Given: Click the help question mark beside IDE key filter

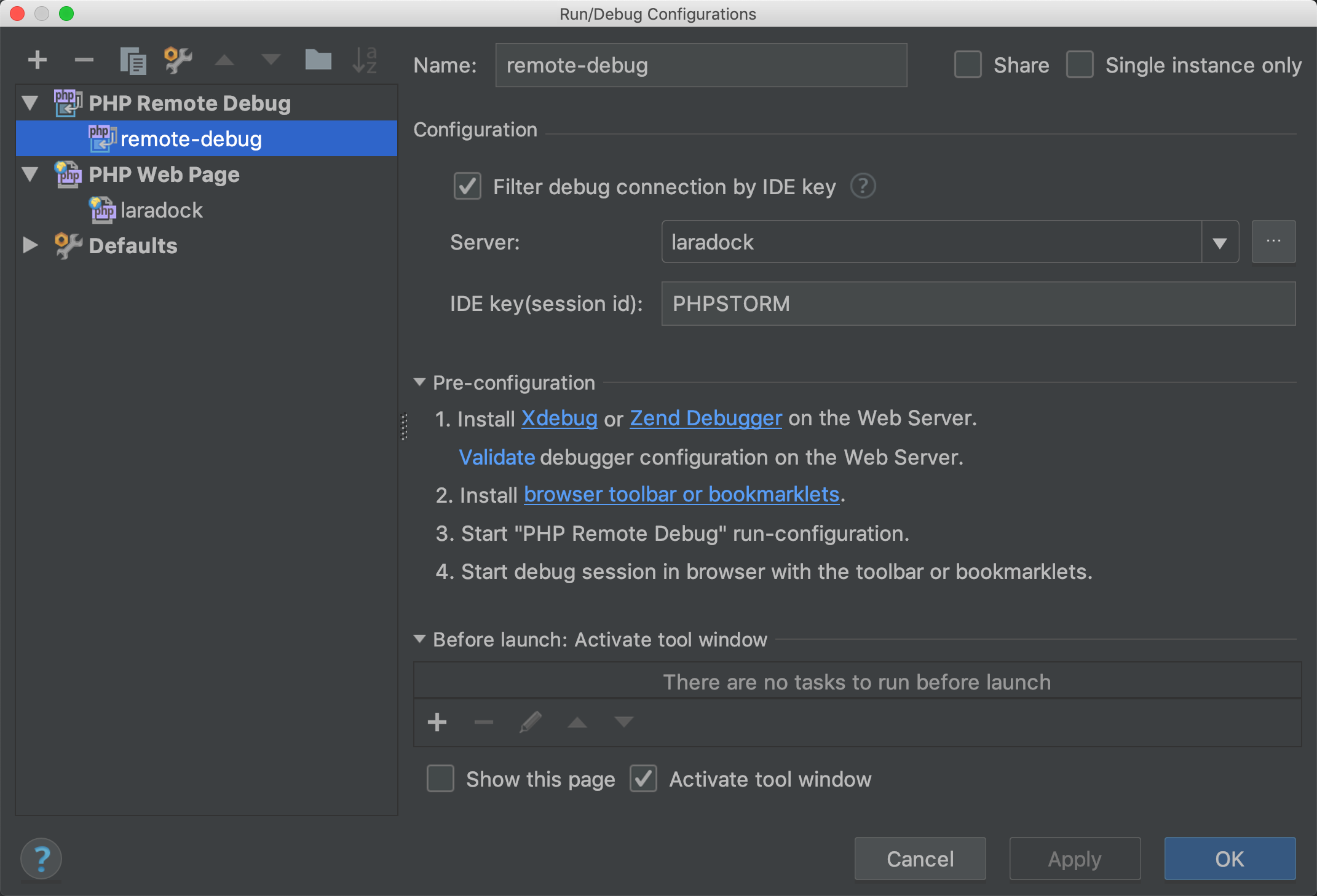Looking at the screenshot, I should 863,186.
